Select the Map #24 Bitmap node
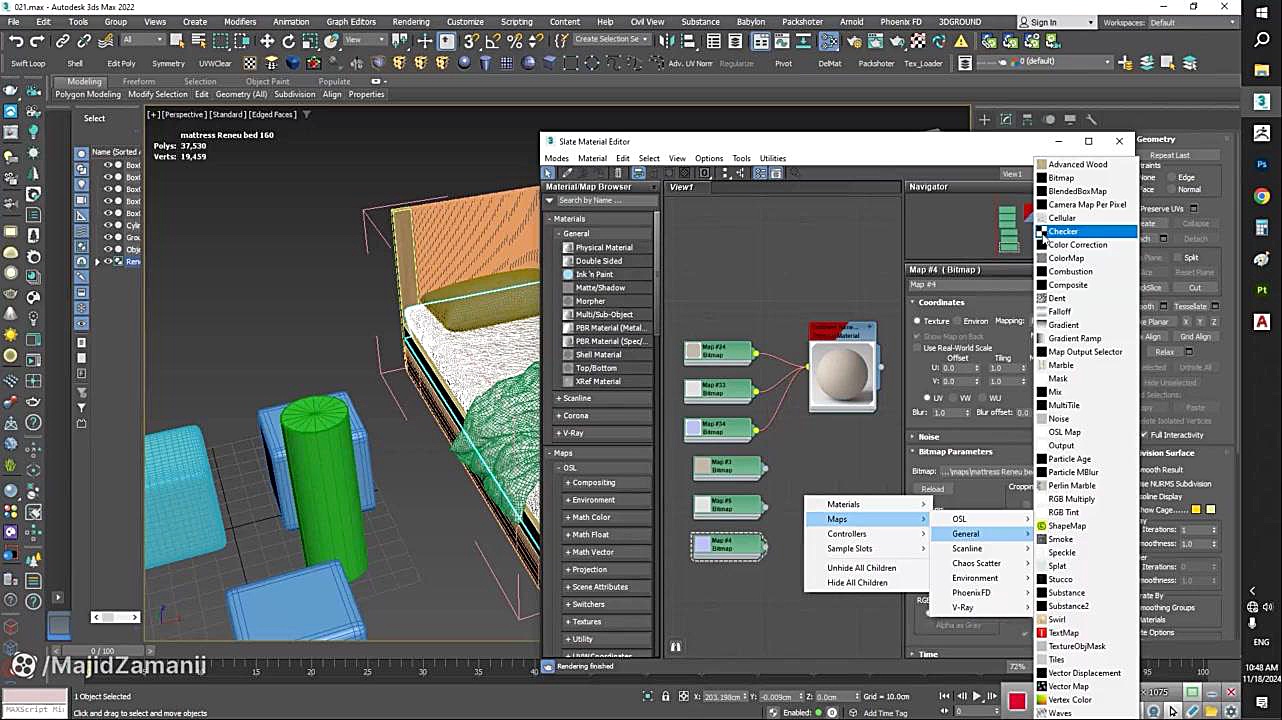Screen dimensions: 1282x720 pos(718,352)
